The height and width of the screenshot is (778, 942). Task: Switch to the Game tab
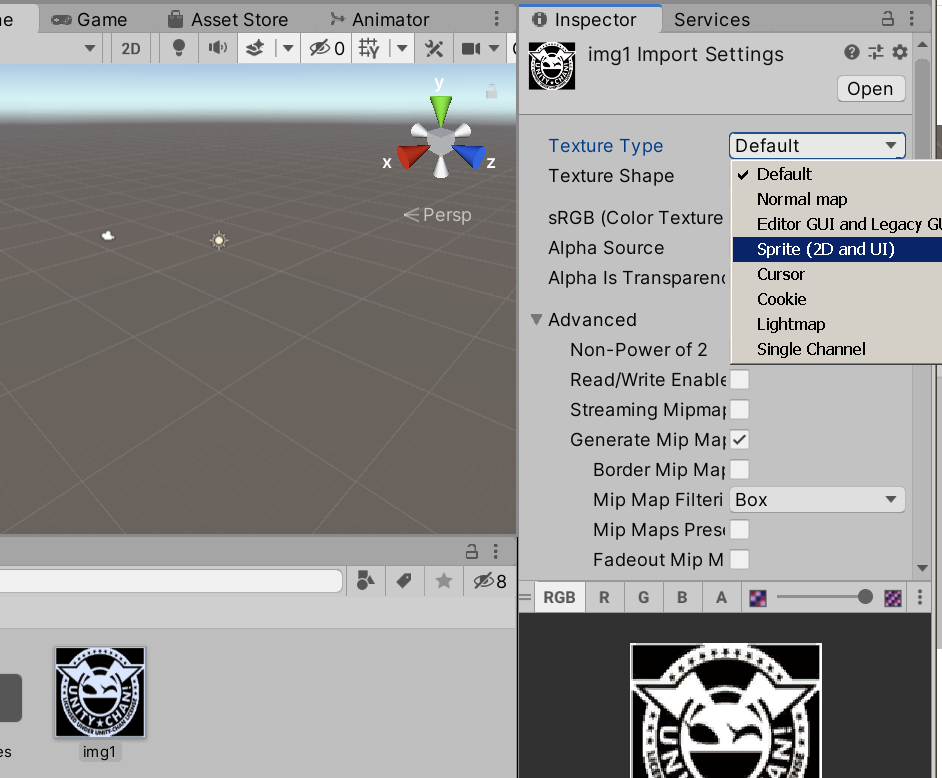click(89, 19)
